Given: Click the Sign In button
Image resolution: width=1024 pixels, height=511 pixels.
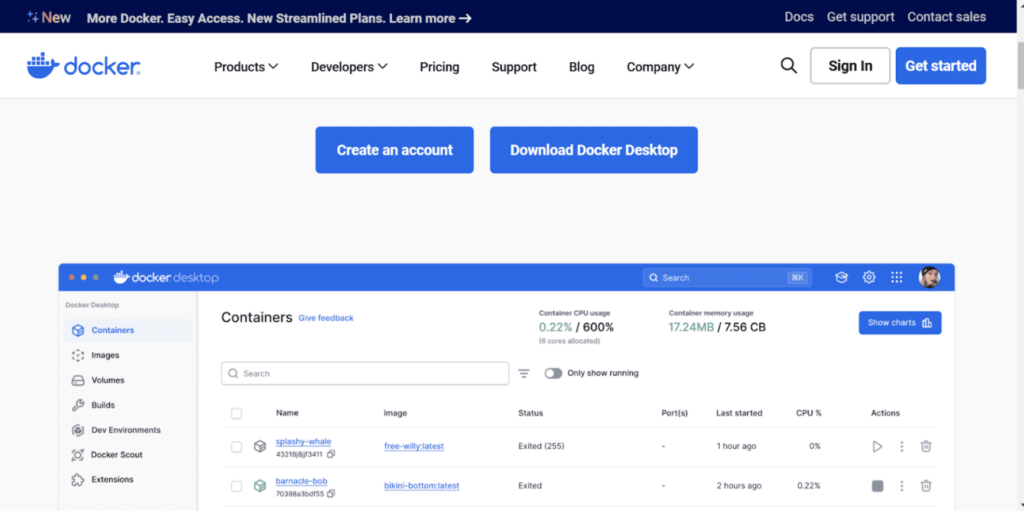Looking at the screenshot, I should (x=850, y=65).
